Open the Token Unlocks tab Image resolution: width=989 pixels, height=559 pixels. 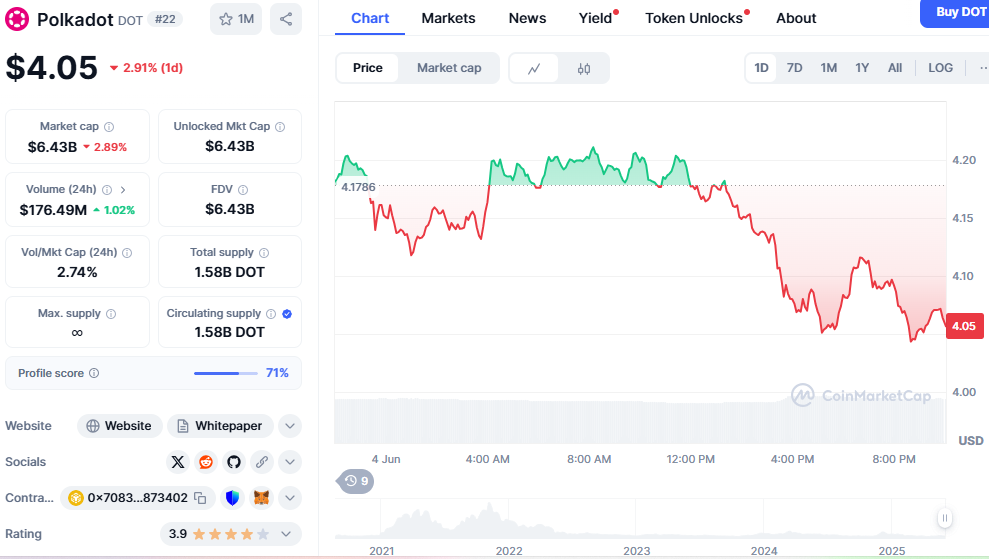696,18
